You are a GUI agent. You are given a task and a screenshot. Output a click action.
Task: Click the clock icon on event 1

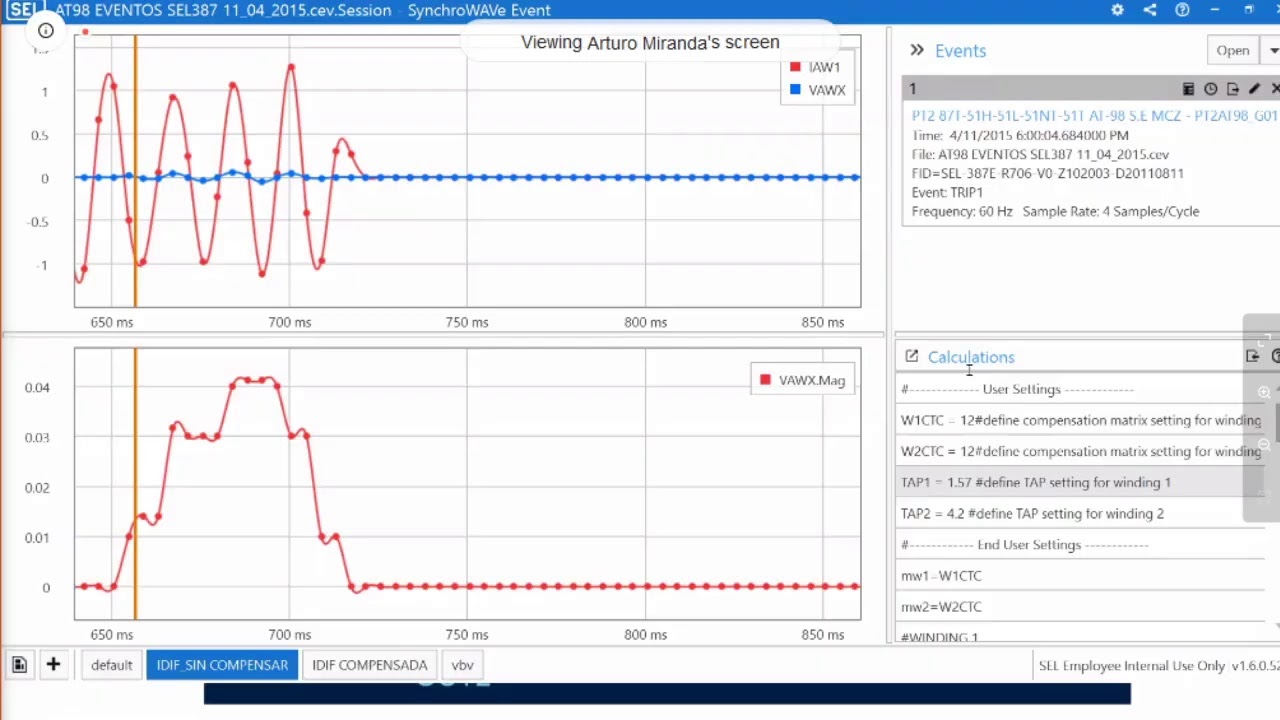1210,89
